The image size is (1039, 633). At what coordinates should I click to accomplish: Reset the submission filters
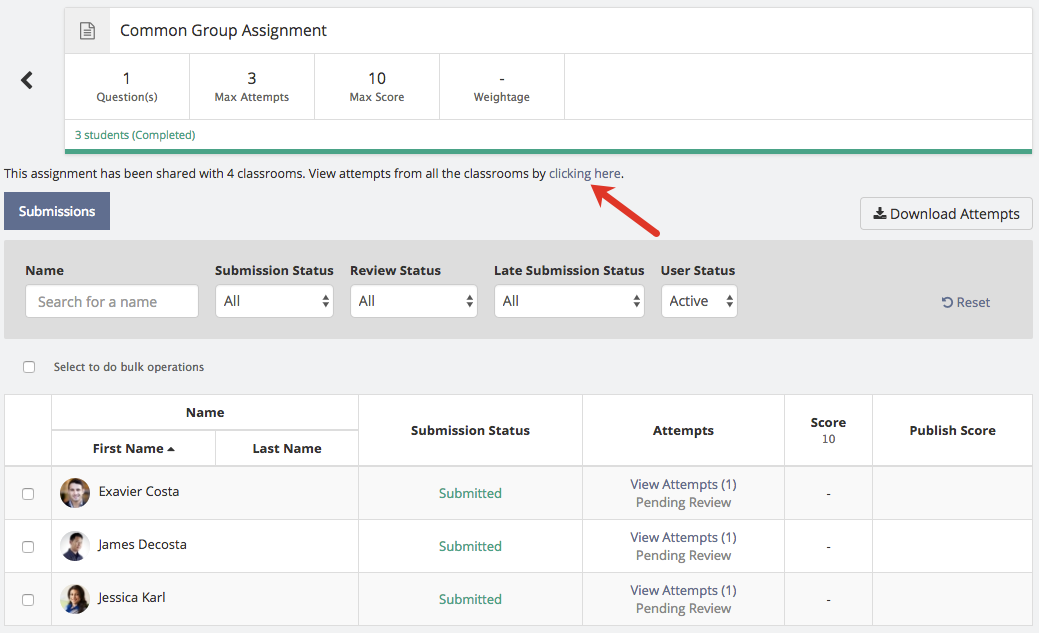966,302
